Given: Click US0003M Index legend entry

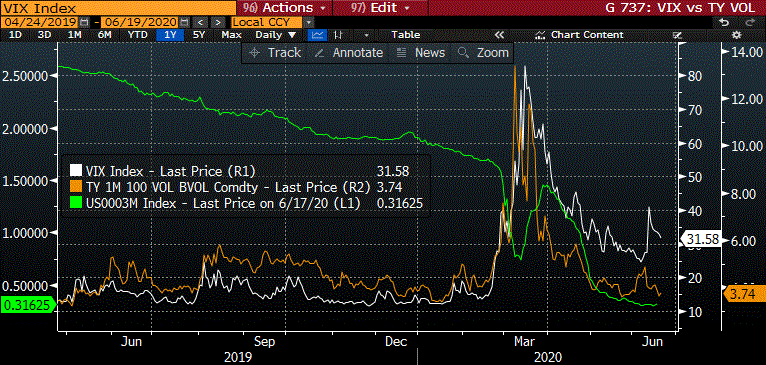Looking at the screenshot, I should pos(223,203).
